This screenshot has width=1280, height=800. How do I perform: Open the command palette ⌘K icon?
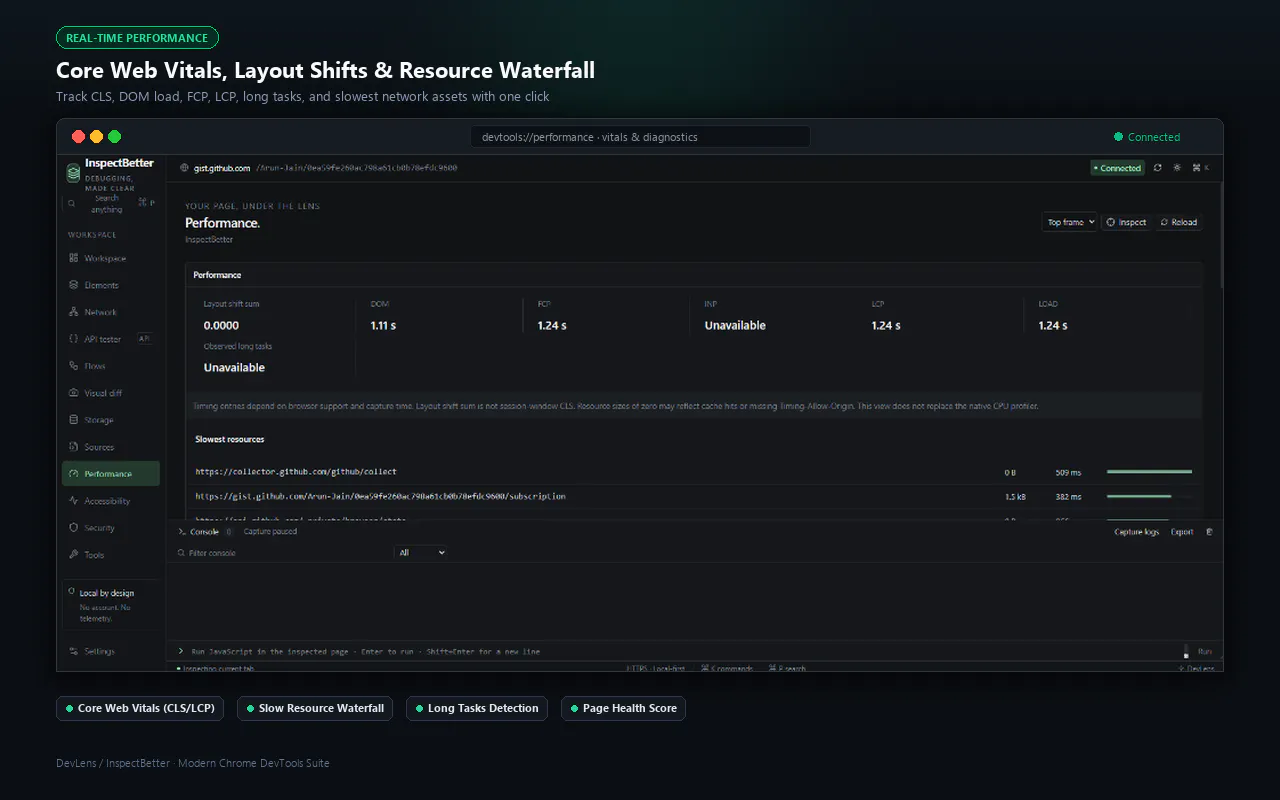click(x=1200, y=168)
